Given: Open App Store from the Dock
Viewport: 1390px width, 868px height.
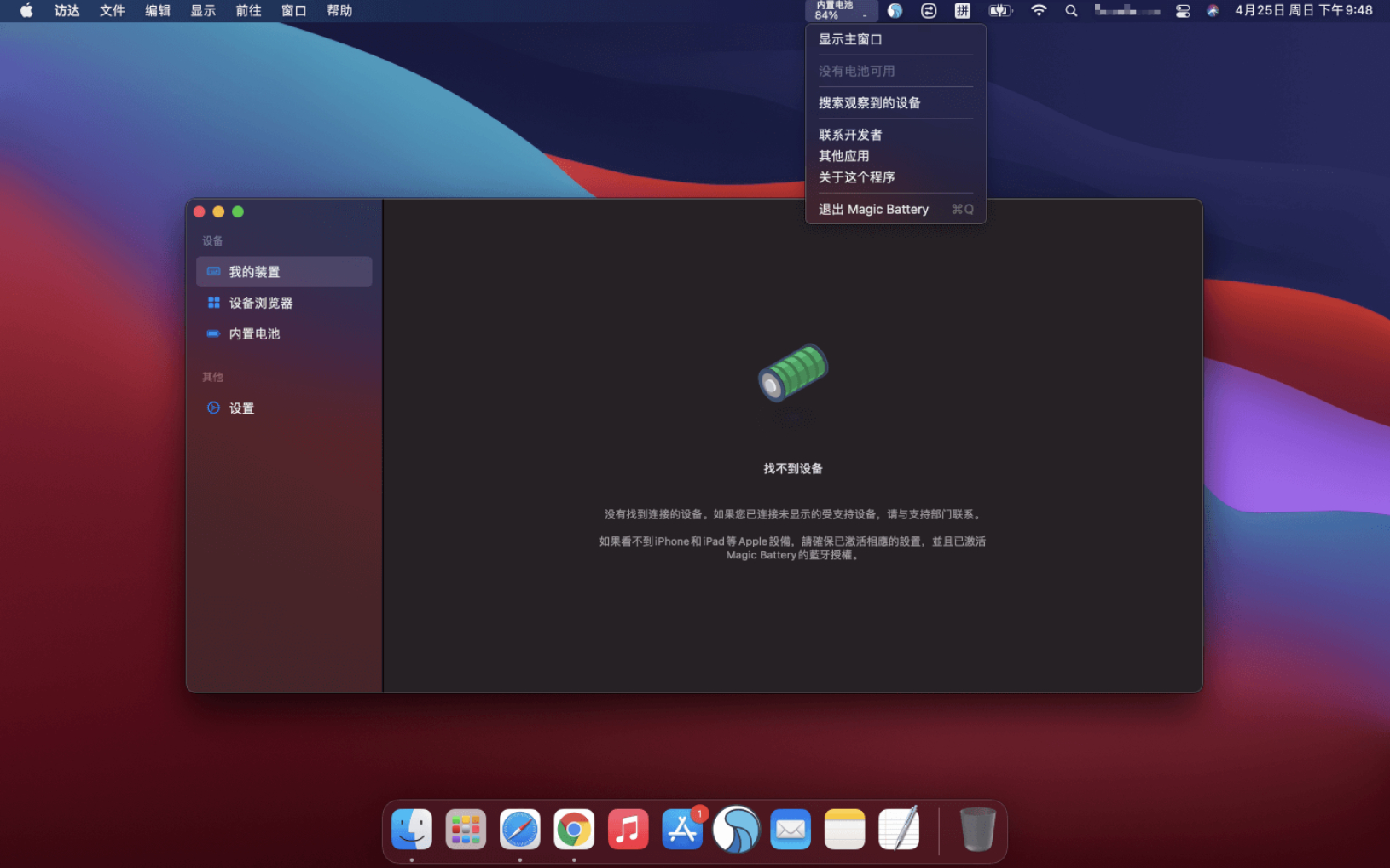Looking at the screenshot, I should 682,830.
